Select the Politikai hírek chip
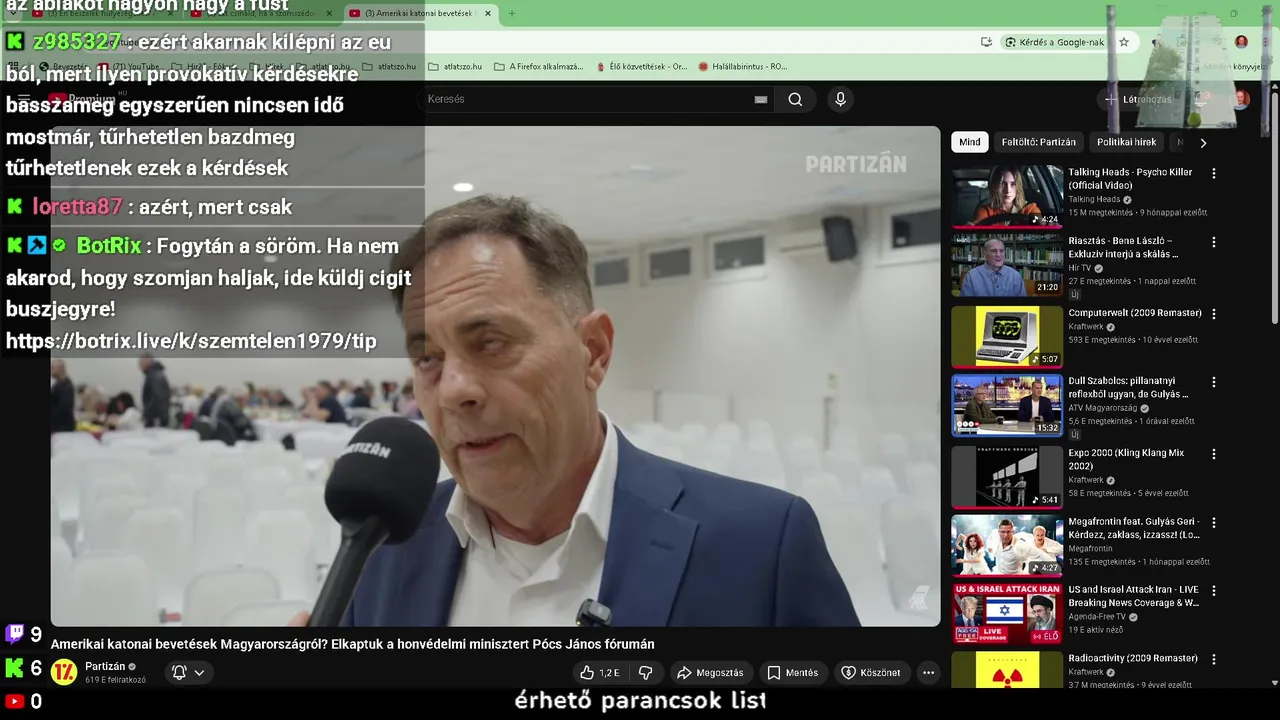 point(1126,142)
